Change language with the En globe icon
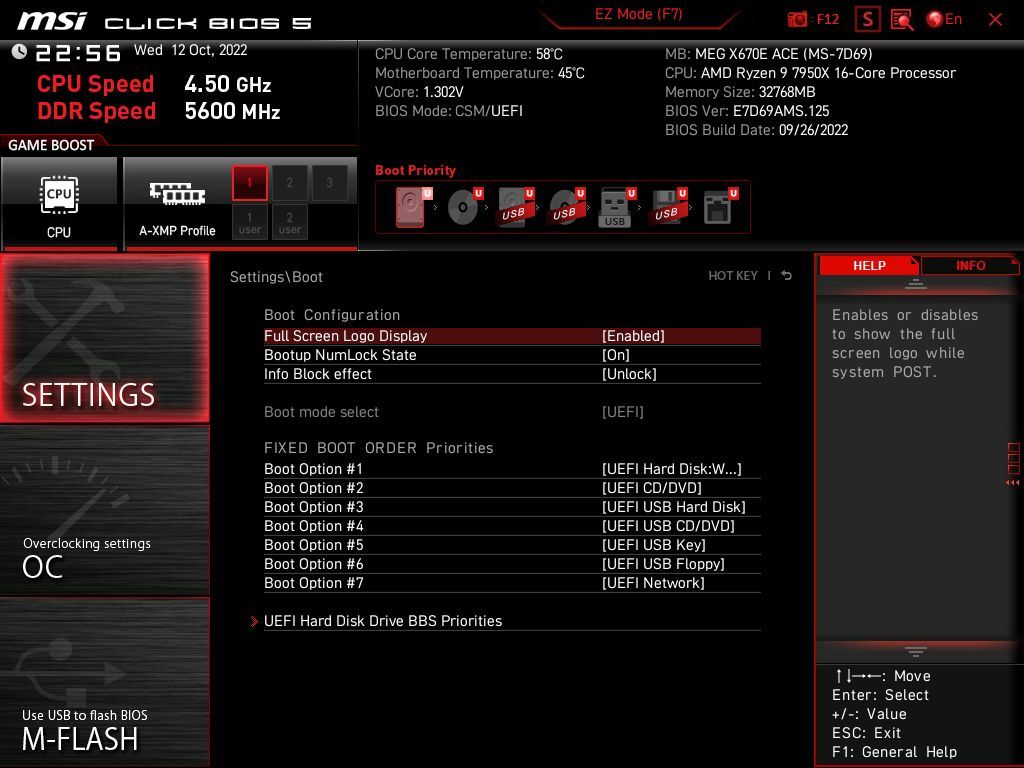Image resolution: width=1024 pixels, height=768 pixels. click(944, 20)
